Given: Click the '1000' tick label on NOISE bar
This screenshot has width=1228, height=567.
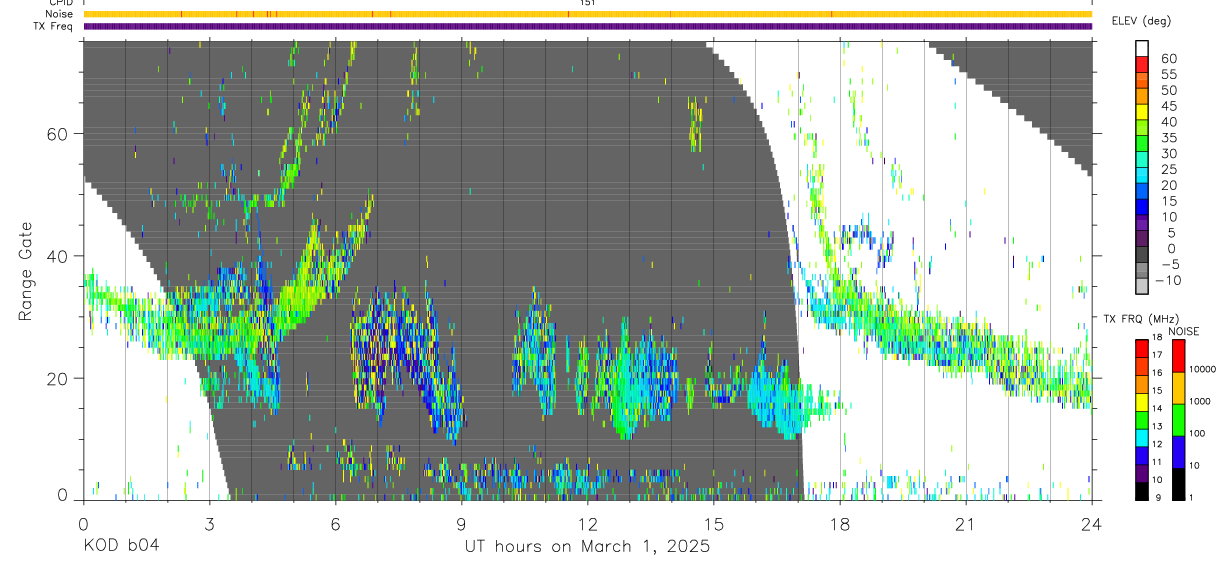Looking at the screenshot, I should (x=1200, y=401).
